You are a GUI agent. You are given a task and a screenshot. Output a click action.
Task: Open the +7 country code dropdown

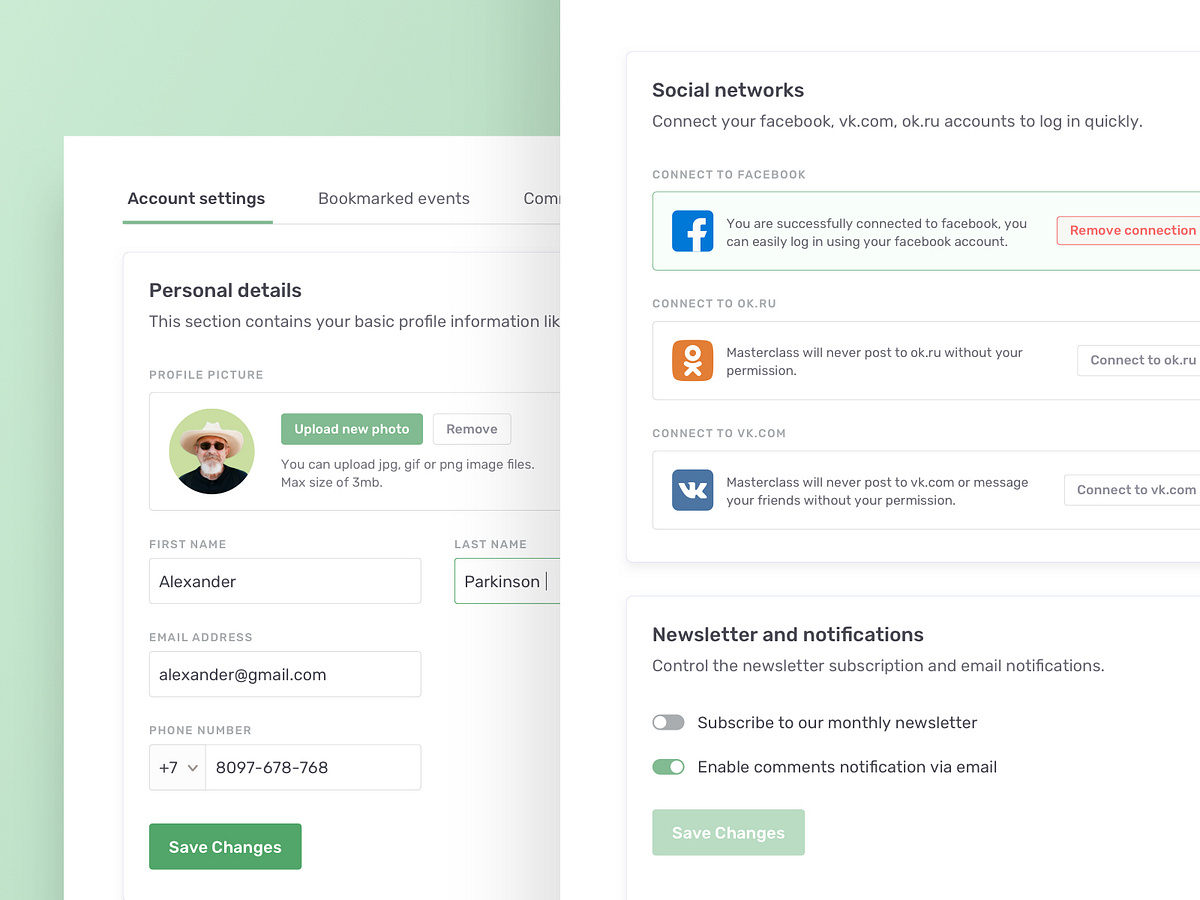tap(177, 767)
